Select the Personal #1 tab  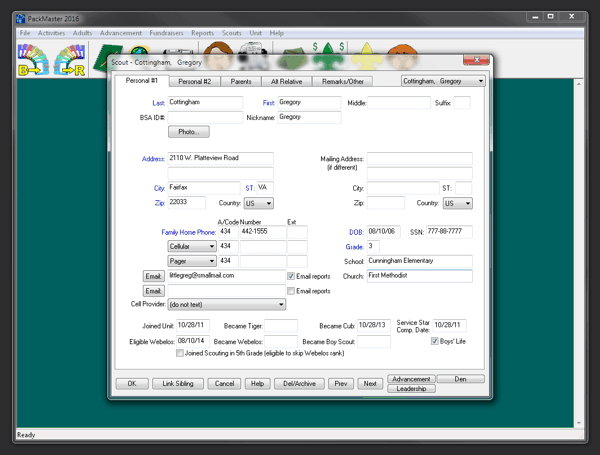(142, 80)
